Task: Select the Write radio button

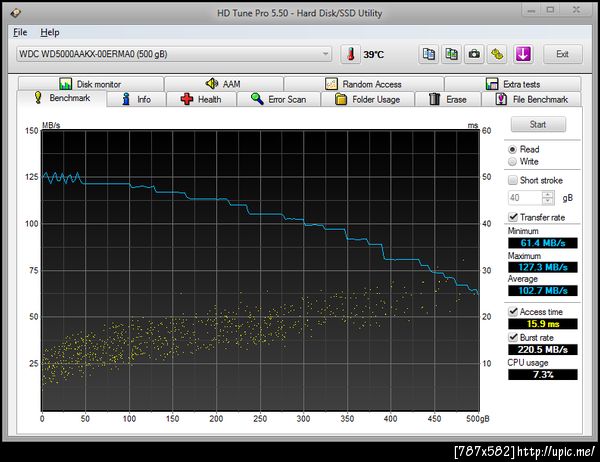Action: [512, 162]
